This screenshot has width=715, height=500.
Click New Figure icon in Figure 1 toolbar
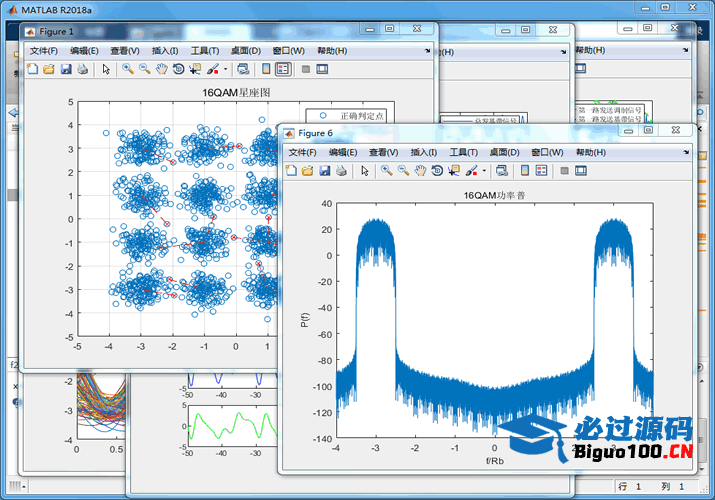coord(32,69)
